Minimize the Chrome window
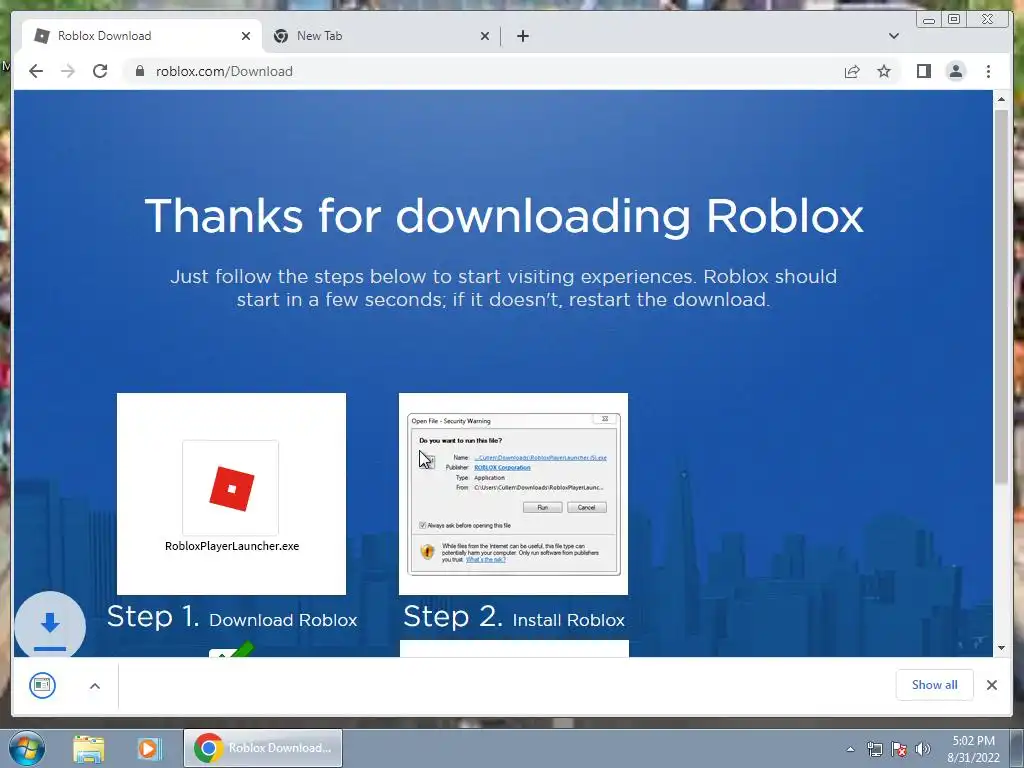Image resolution: width=1024 pixels, height=768 pixels. (929, 20)
